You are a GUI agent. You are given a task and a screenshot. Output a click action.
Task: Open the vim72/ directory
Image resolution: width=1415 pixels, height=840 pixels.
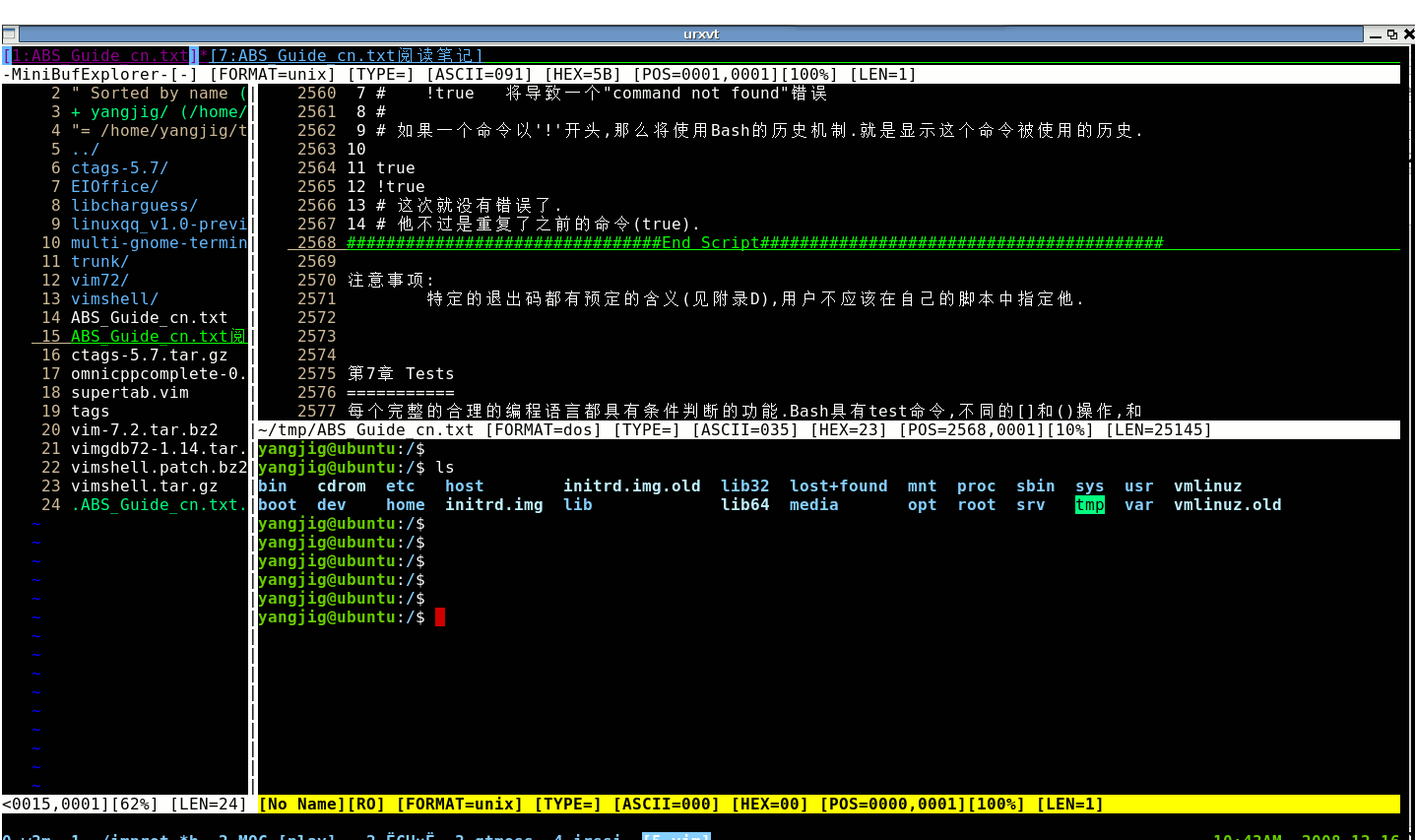click(99, 280)
